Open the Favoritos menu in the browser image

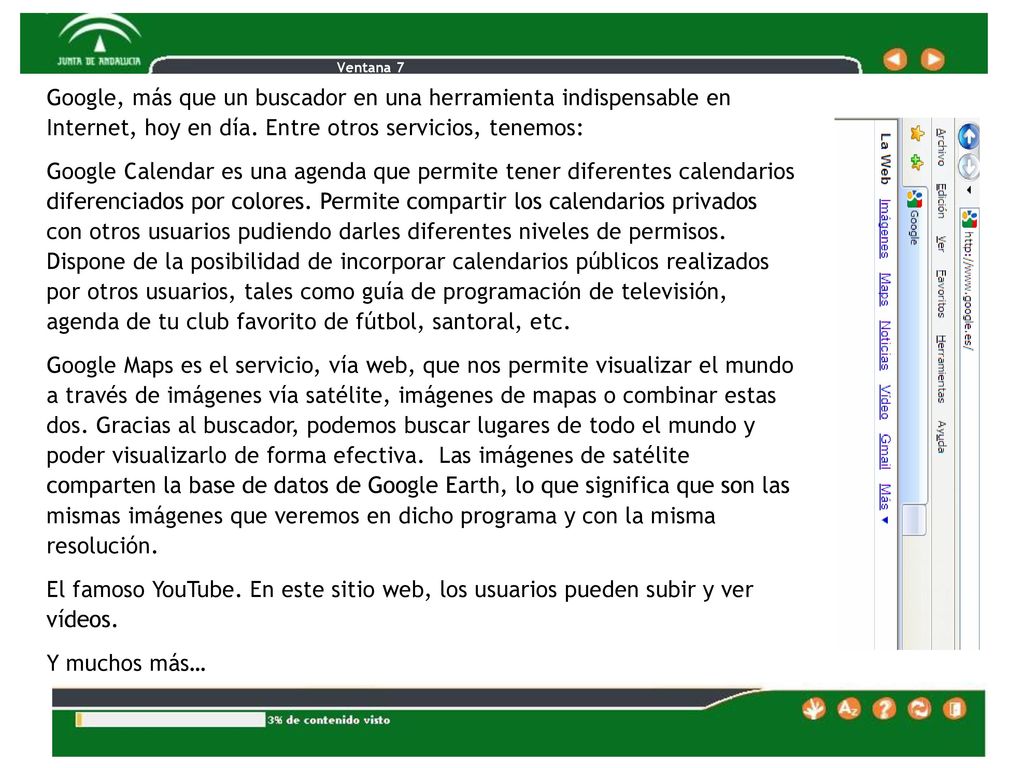940,293
